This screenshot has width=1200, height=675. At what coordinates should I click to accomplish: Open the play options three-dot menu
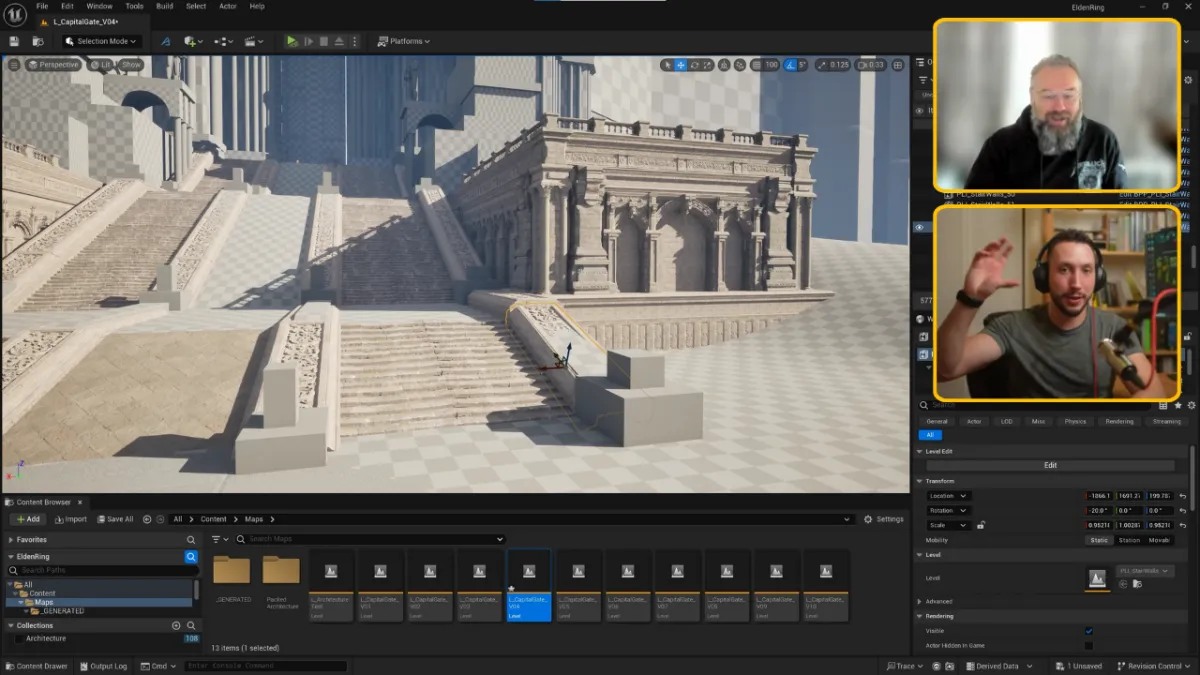[356, 41]
